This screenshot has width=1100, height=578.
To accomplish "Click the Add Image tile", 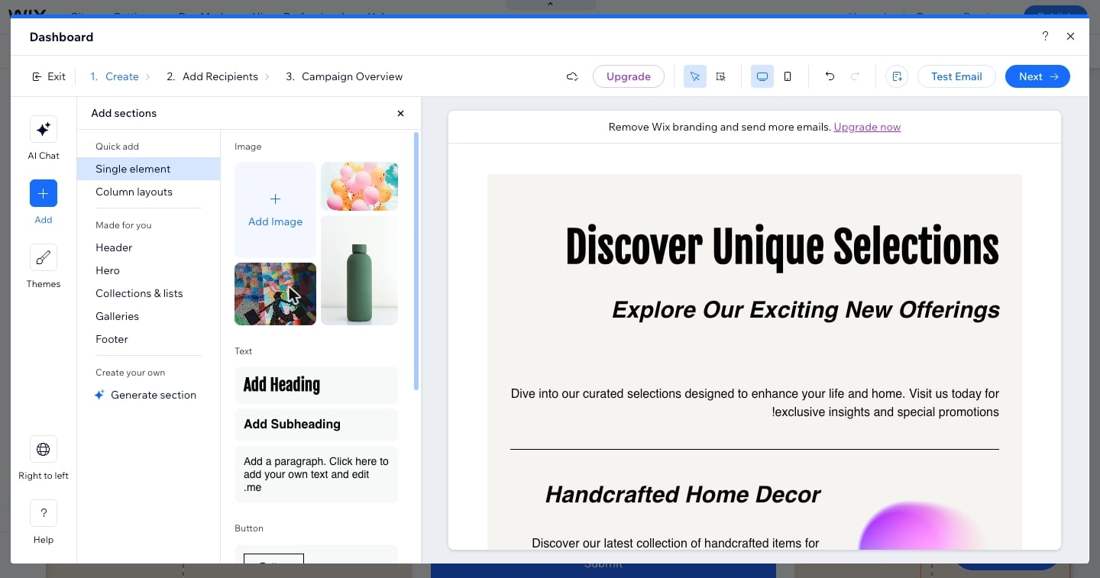I will (275, 210).
